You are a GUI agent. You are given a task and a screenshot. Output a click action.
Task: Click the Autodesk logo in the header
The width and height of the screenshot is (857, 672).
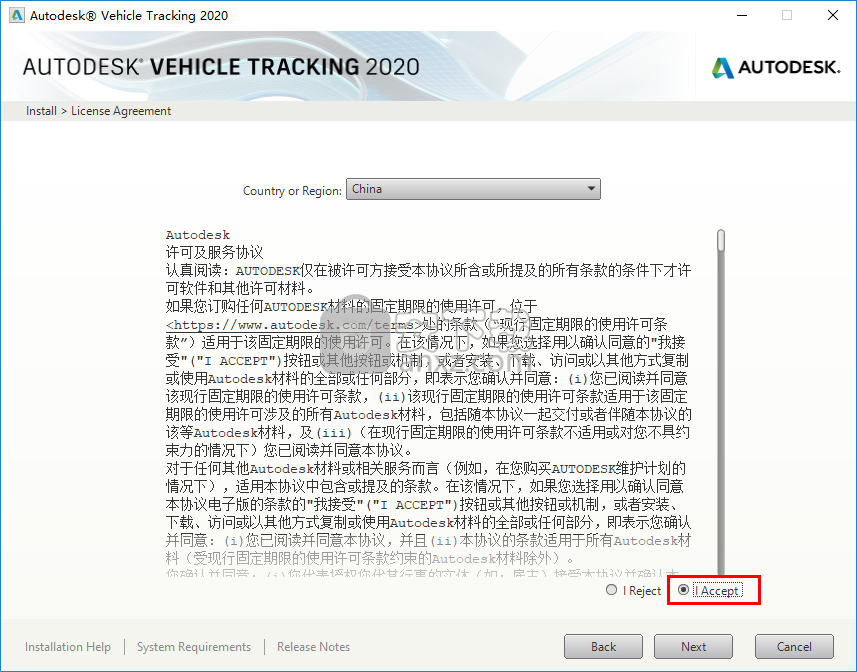tap(776, 68)
